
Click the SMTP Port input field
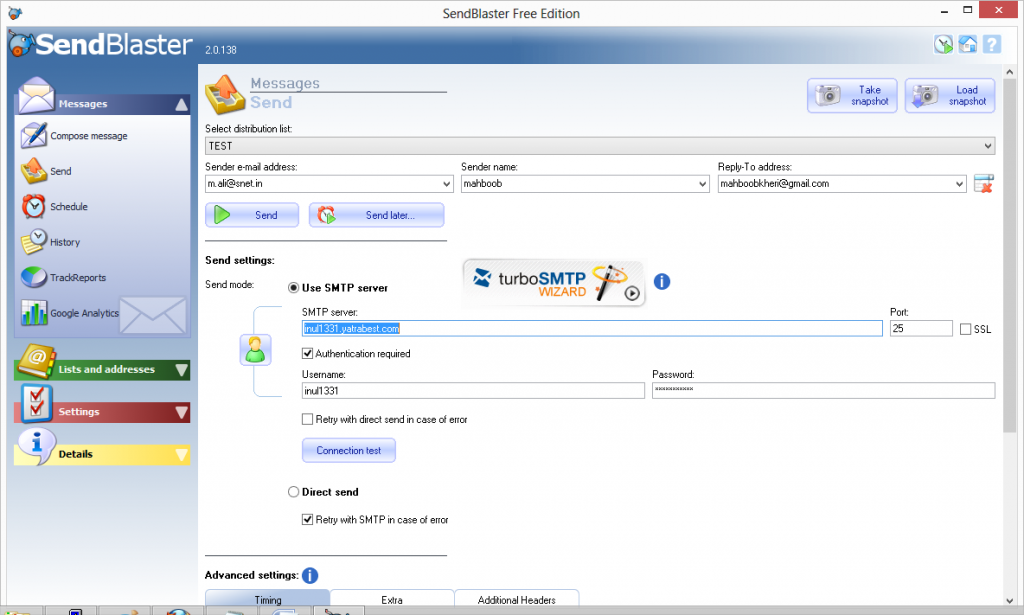[920, 328]
